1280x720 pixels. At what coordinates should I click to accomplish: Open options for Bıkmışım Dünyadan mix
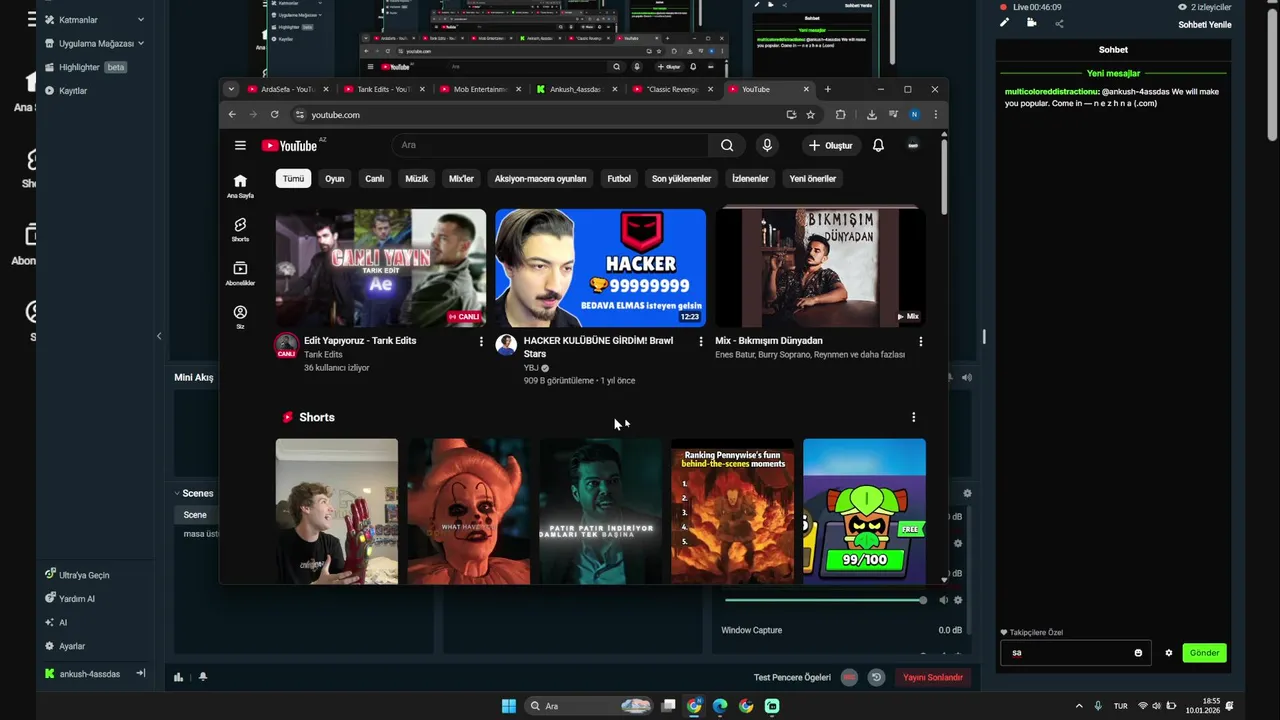(x=920, y=341)
